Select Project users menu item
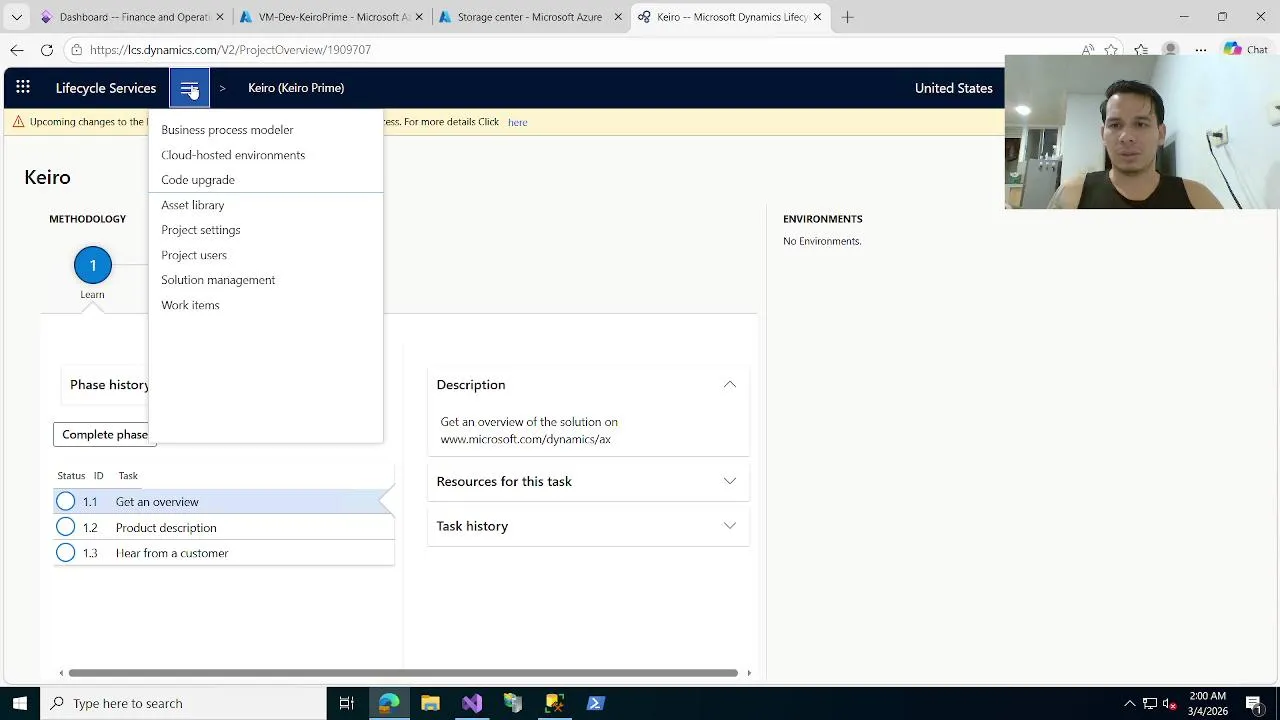Viewport: 1280px width, 720px height. coord(194,255)
